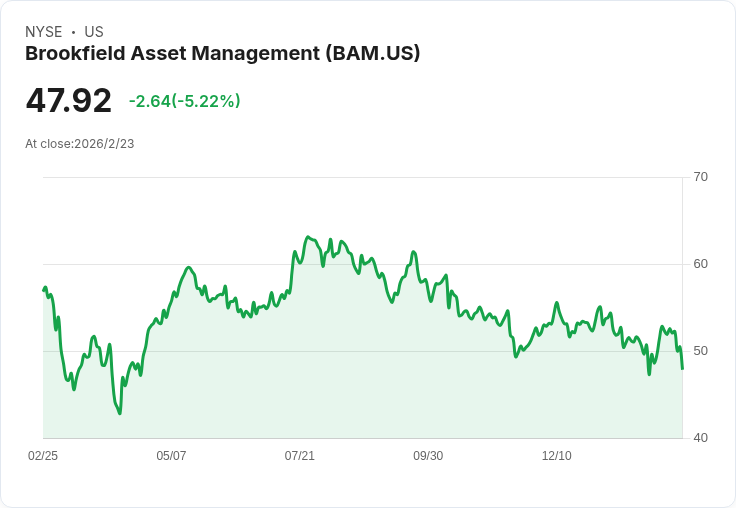This screenshot has height=508, width=736.
Task: Click the first data point at 02/25
Action: point(44,290)
